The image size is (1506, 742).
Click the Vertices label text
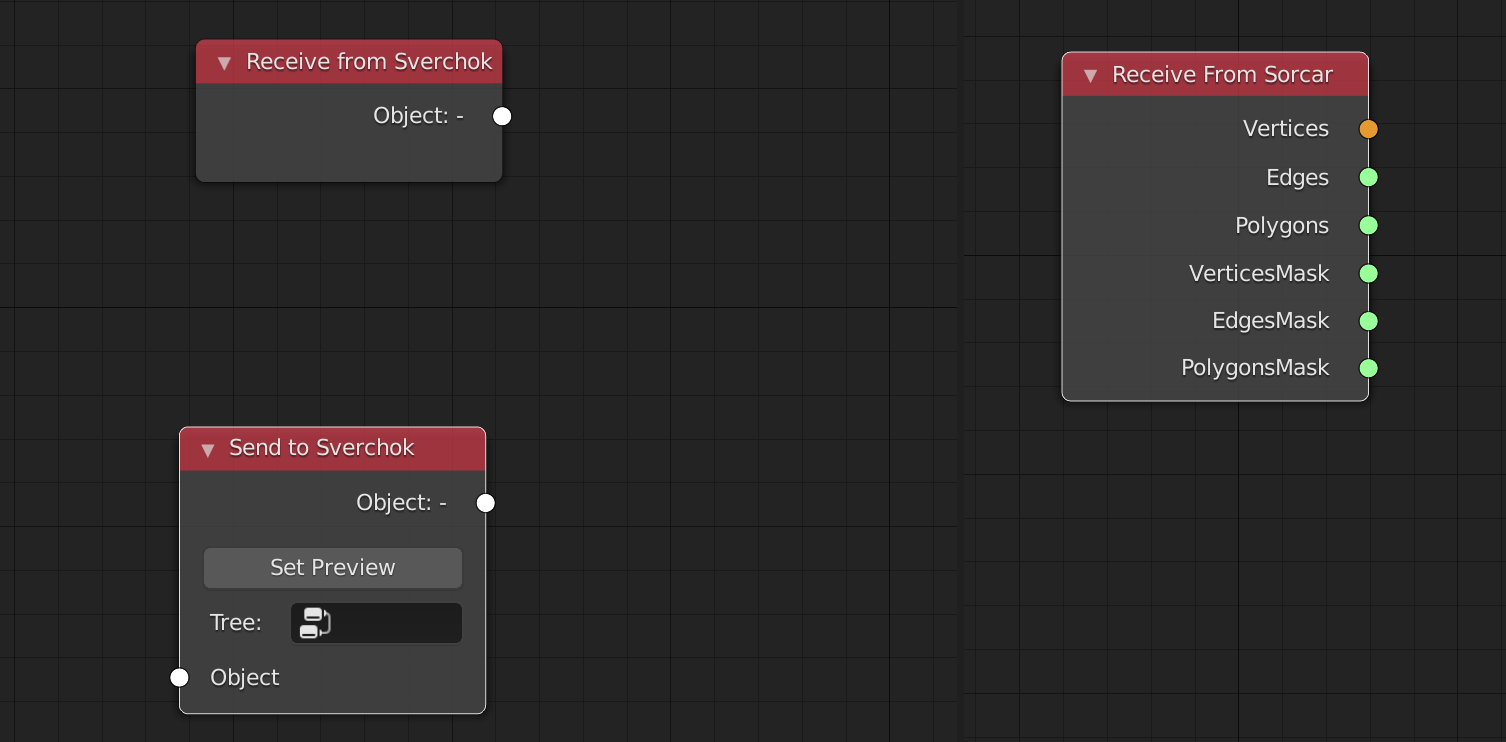tap(1286, 129)
